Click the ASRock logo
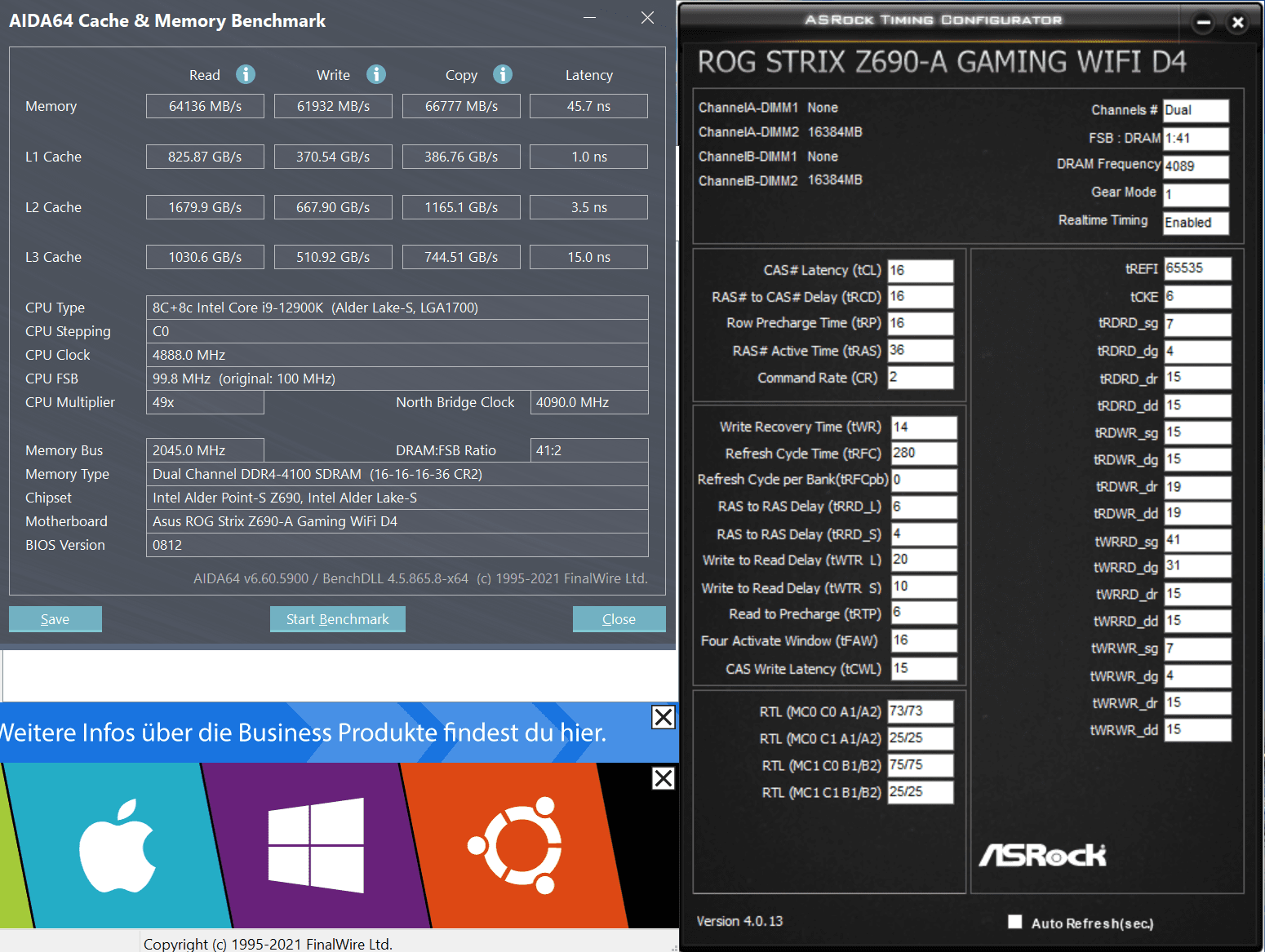The width and height of the screenshot is (1265, 952). 1043,855
